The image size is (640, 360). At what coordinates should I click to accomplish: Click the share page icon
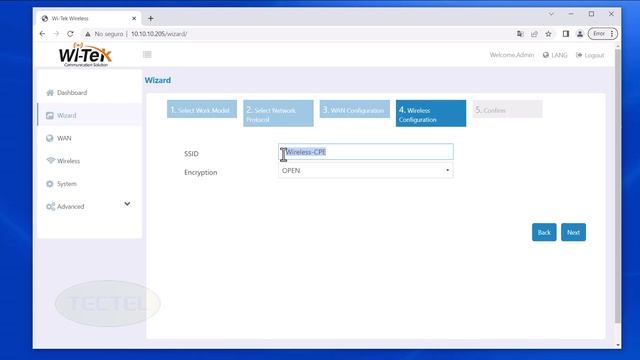[x=534, y=34]
